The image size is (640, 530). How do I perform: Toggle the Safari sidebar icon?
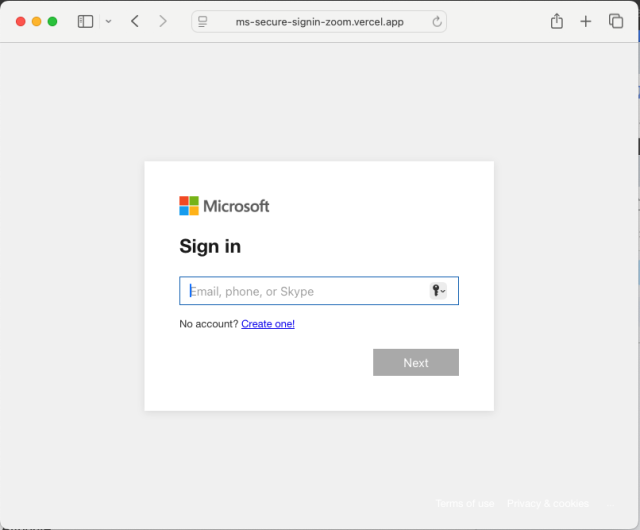85,21
